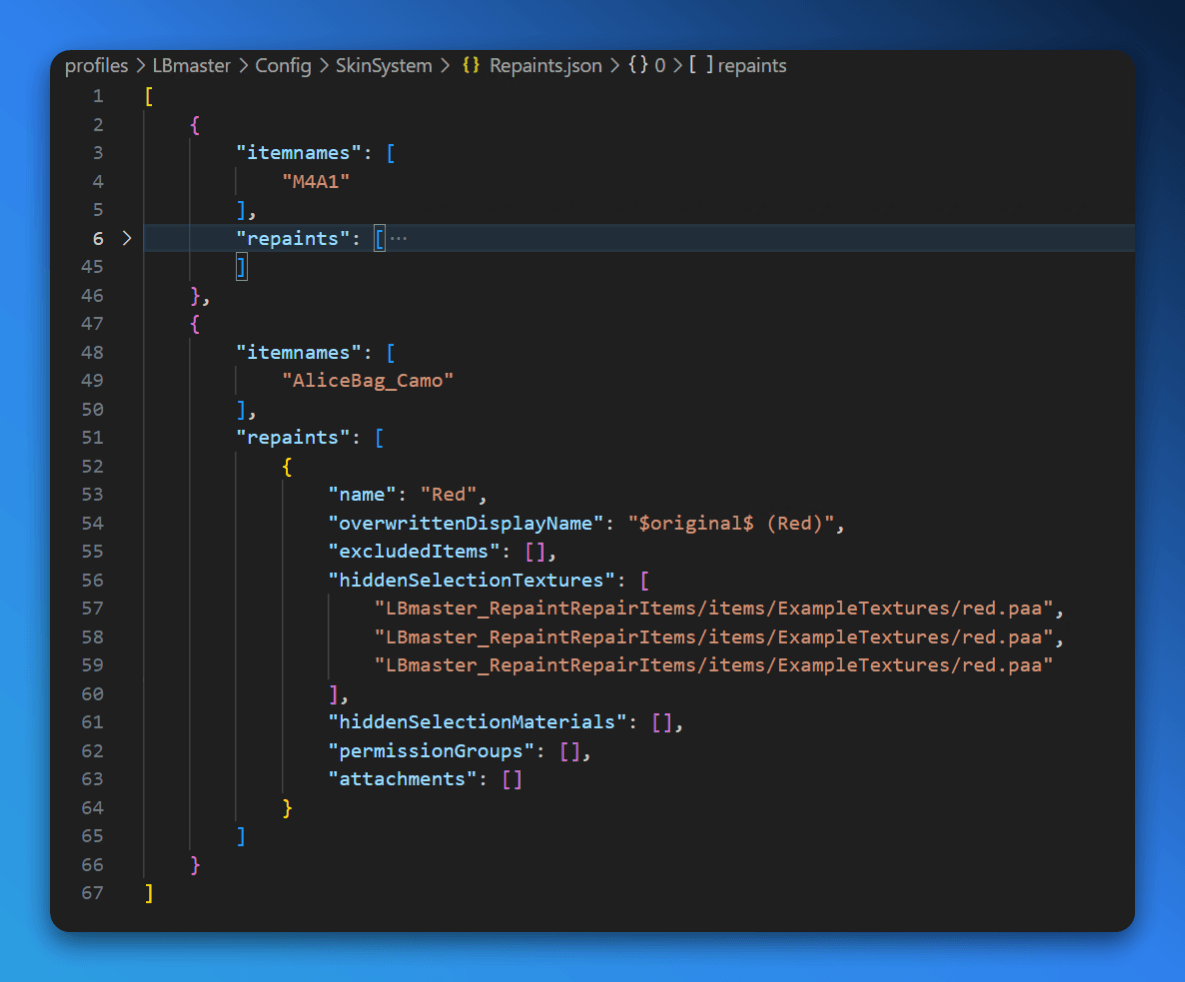Click the "M4A1" string value
This screenshot has height=982, width=1185.
click(x=316, y=181)
